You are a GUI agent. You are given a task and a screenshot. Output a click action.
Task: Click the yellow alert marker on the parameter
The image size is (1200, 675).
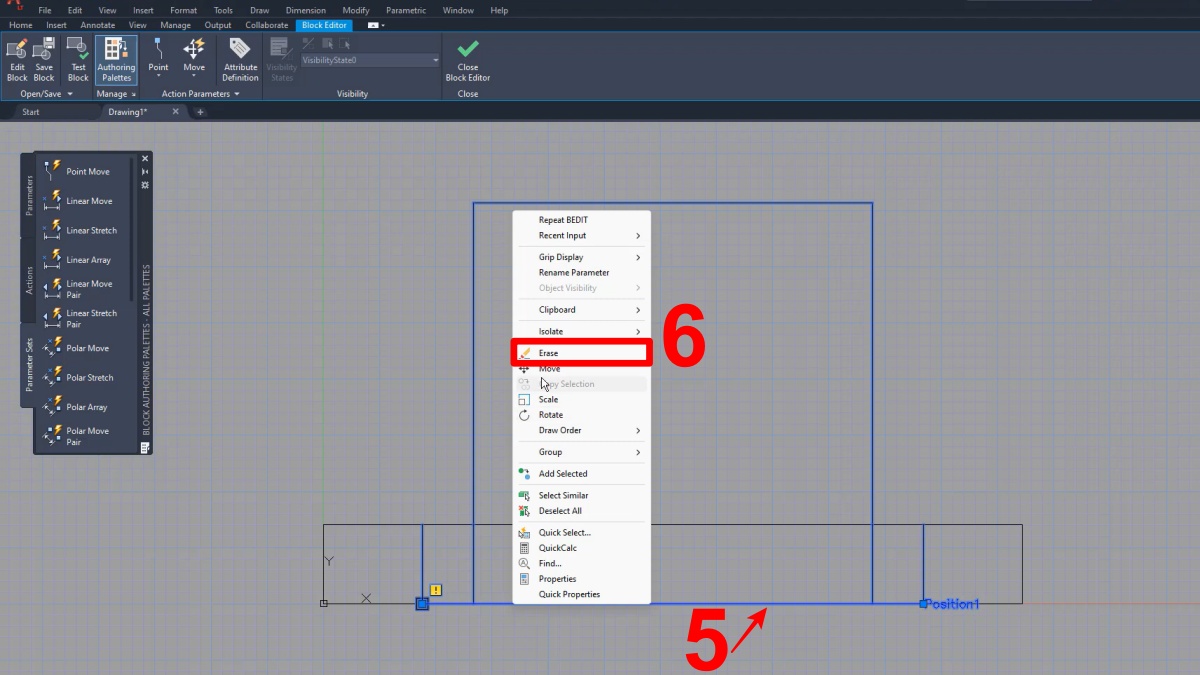coord(436,590)
